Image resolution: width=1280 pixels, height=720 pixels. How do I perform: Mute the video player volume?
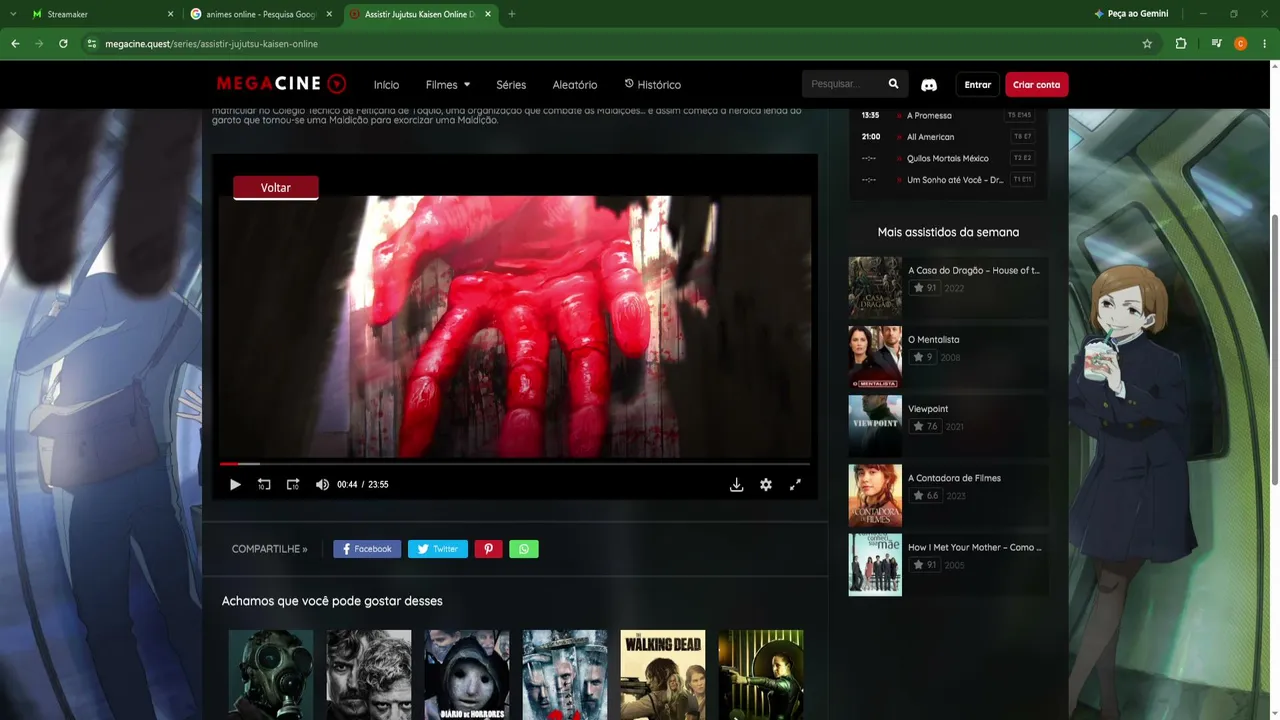pyautogui.click(x=322, y=485)
